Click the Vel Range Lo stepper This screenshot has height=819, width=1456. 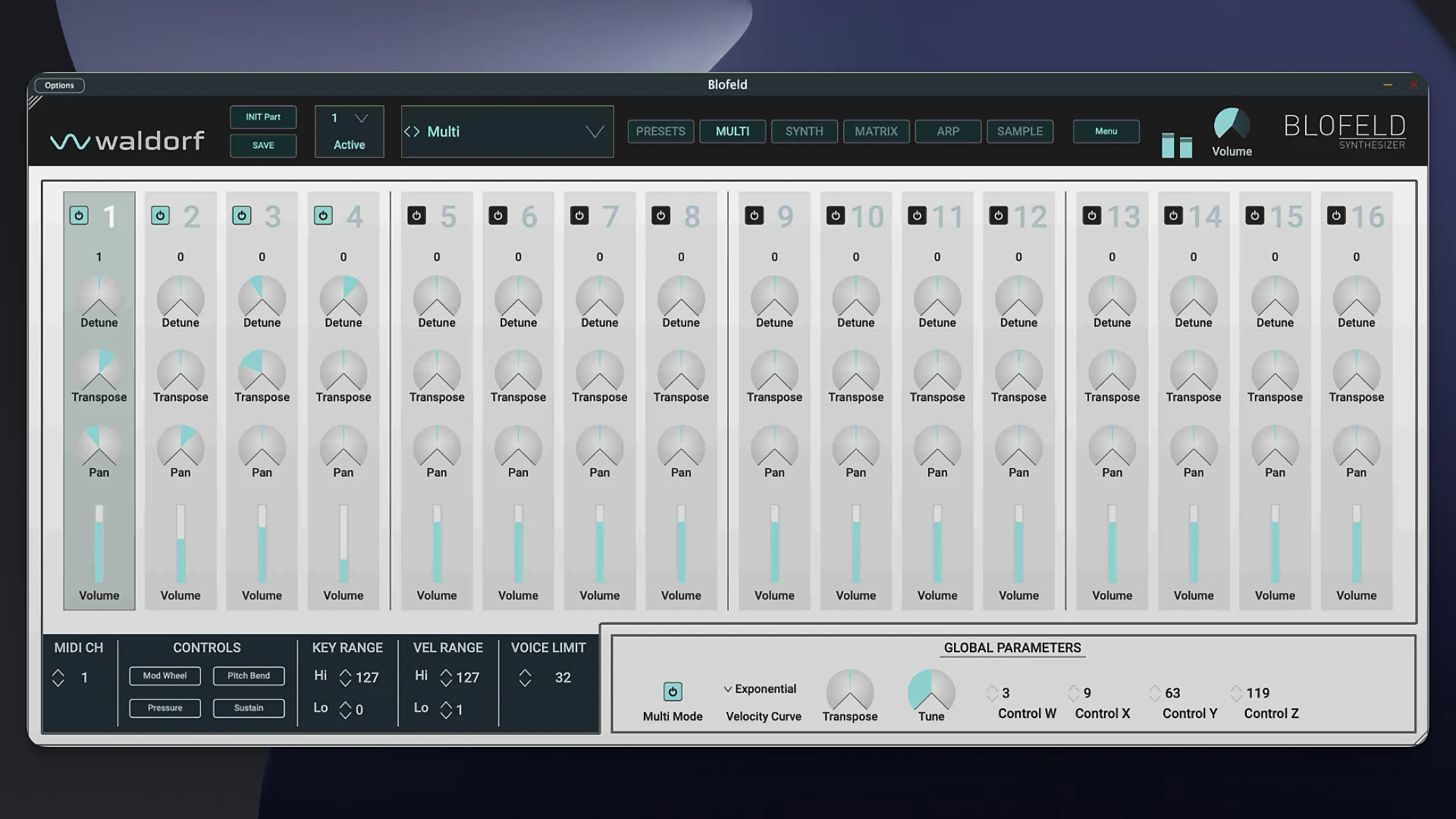click(446, 710)
